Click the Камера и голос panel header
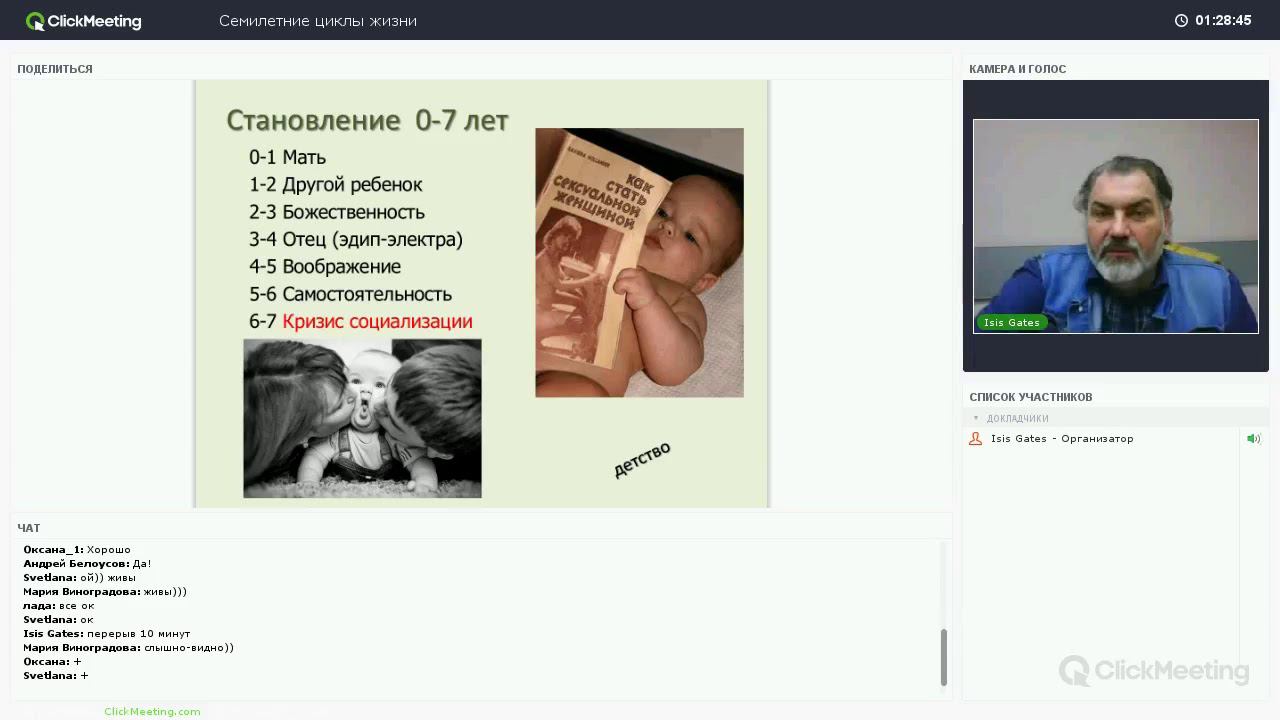 [x=1017, y=69]
